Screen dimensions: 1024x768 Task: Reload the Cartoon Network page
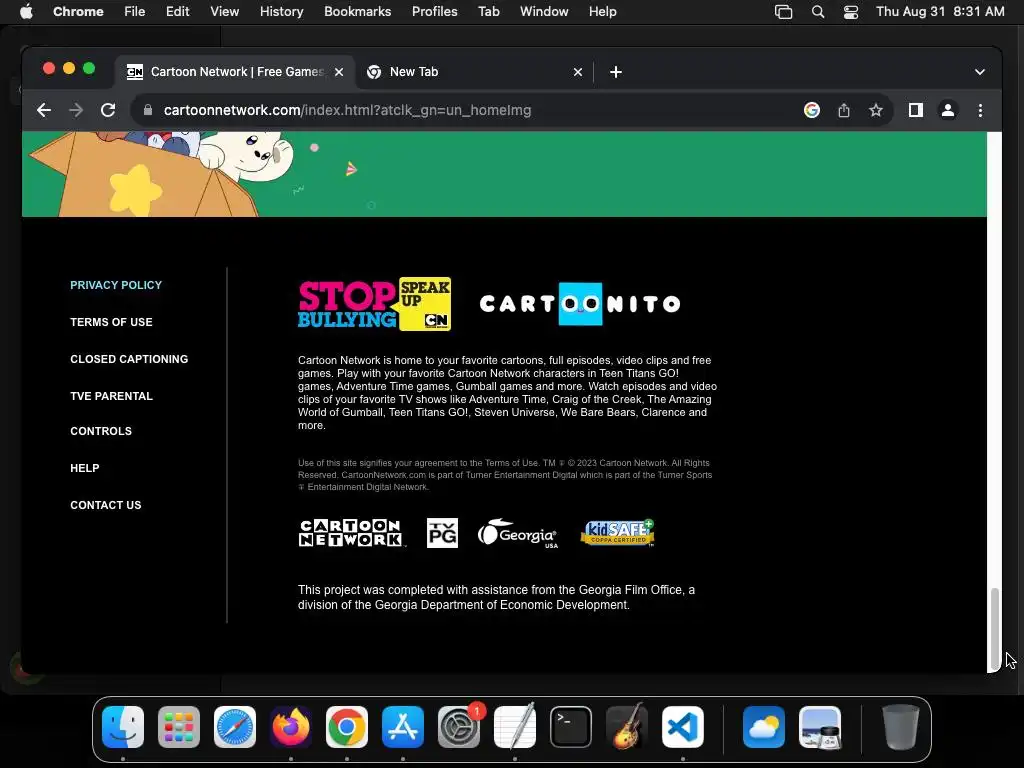108,110
